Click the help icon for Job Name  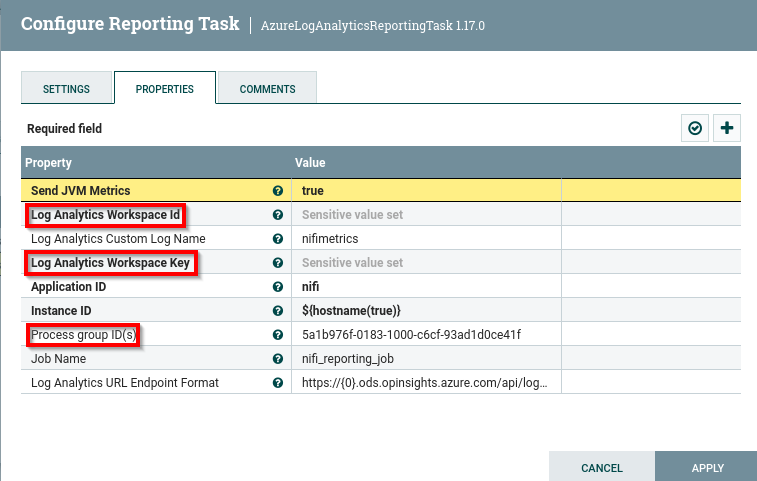(x=278, y=359)
